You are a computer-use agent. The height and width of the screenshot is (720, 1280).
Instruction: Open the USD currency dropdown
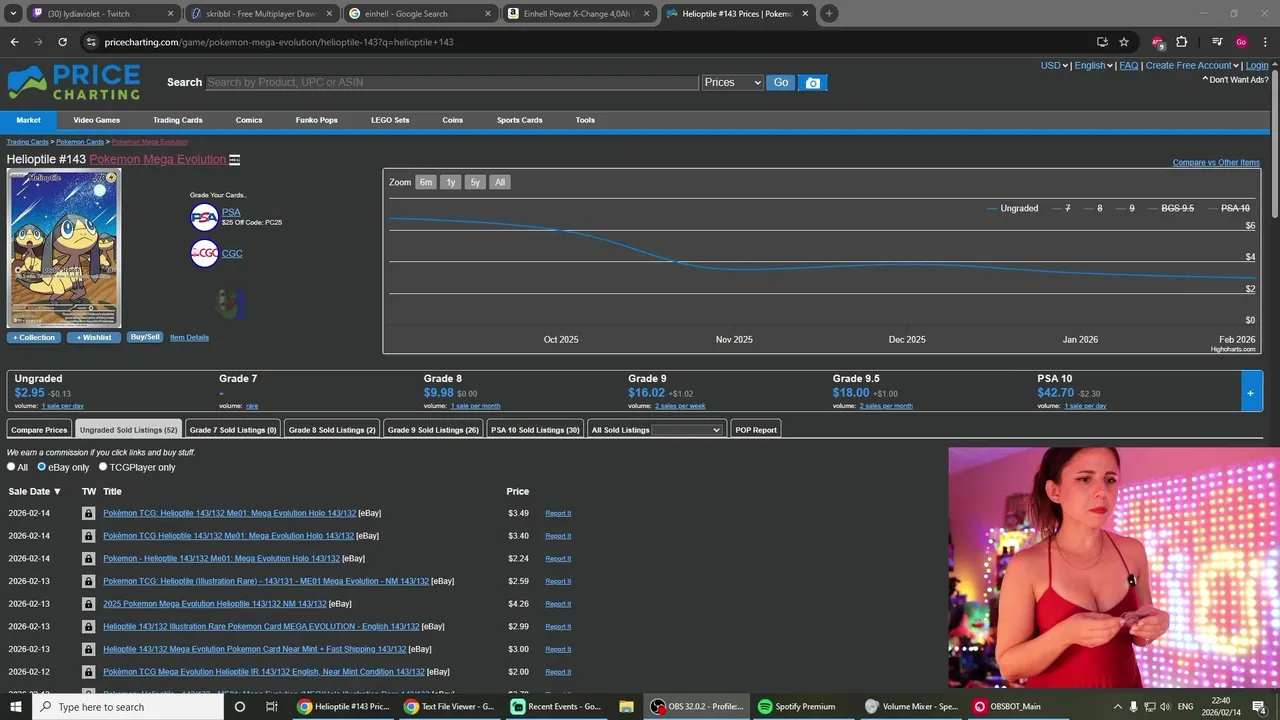[1054, 65]
